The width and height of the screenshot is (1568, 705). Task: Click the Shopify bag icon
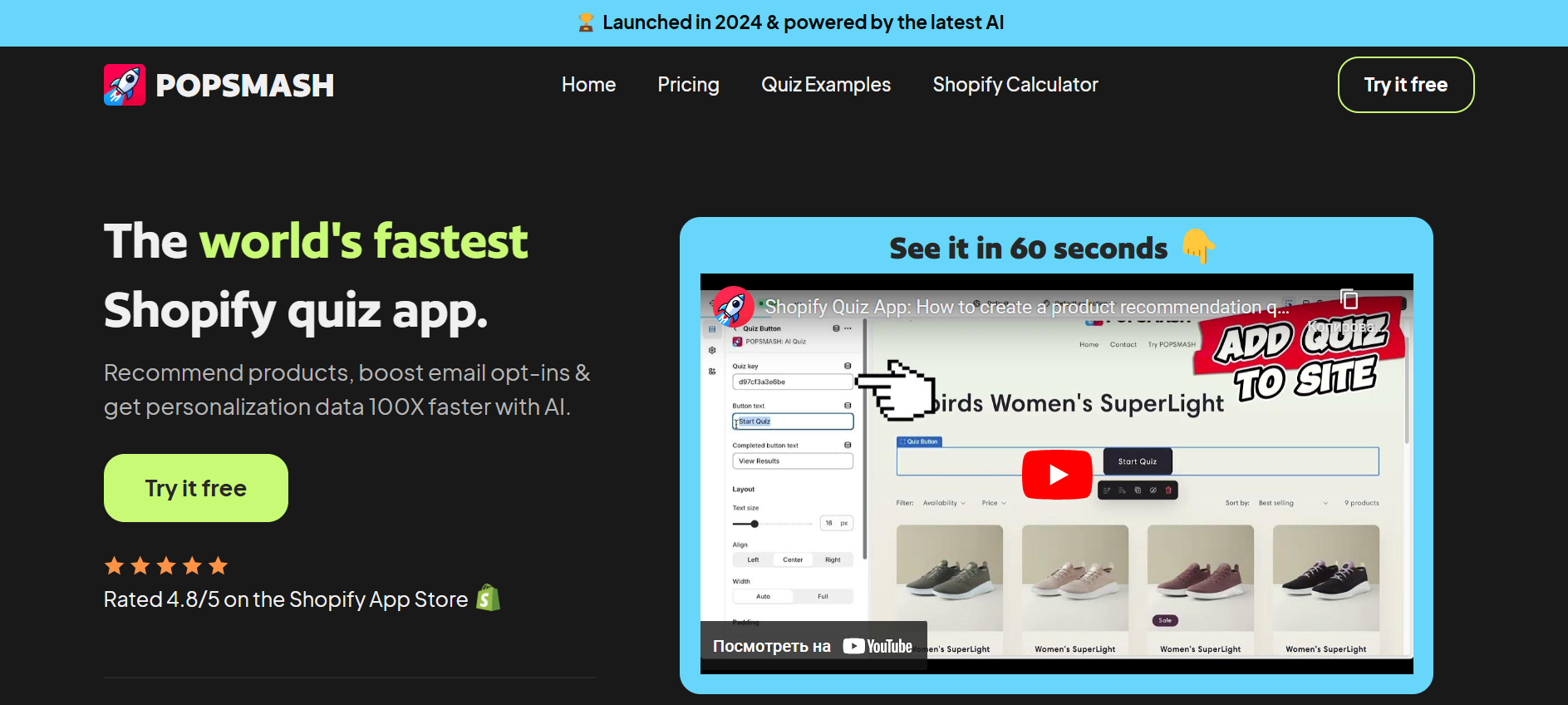point(489,598)
